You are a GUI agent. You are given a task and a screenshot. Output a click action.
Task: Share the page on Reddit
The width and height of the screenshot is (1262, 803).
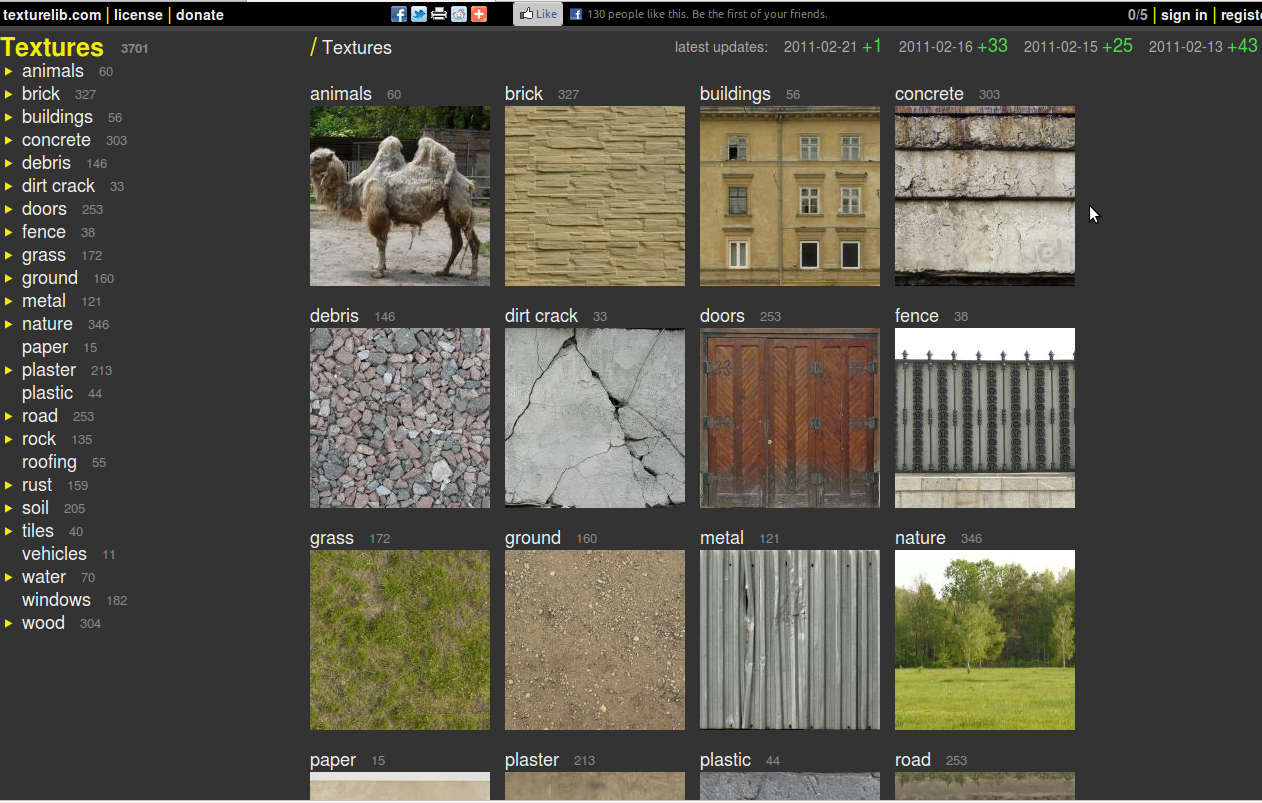click(x=459, y=14)
